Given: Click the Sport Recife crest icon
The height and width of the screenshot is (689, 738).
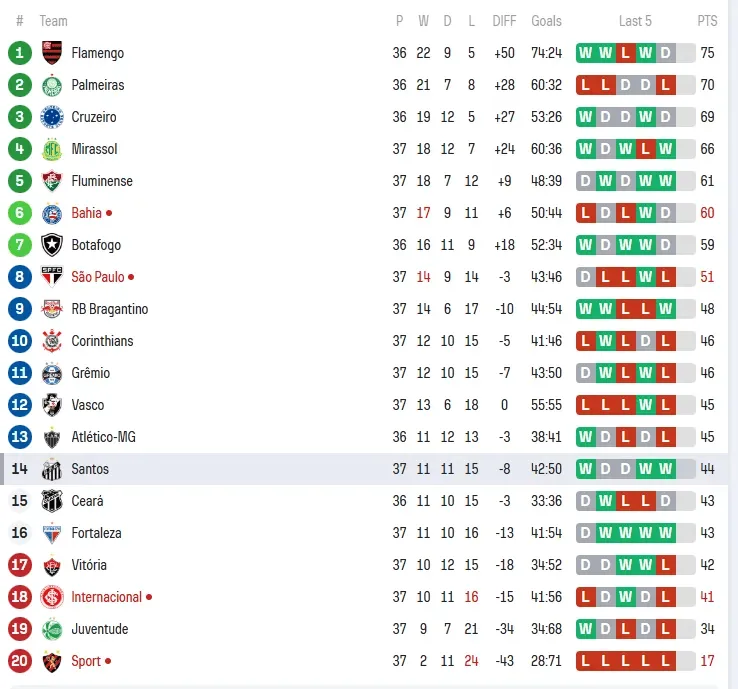Looking at the screenshot, I should point(52,661).
